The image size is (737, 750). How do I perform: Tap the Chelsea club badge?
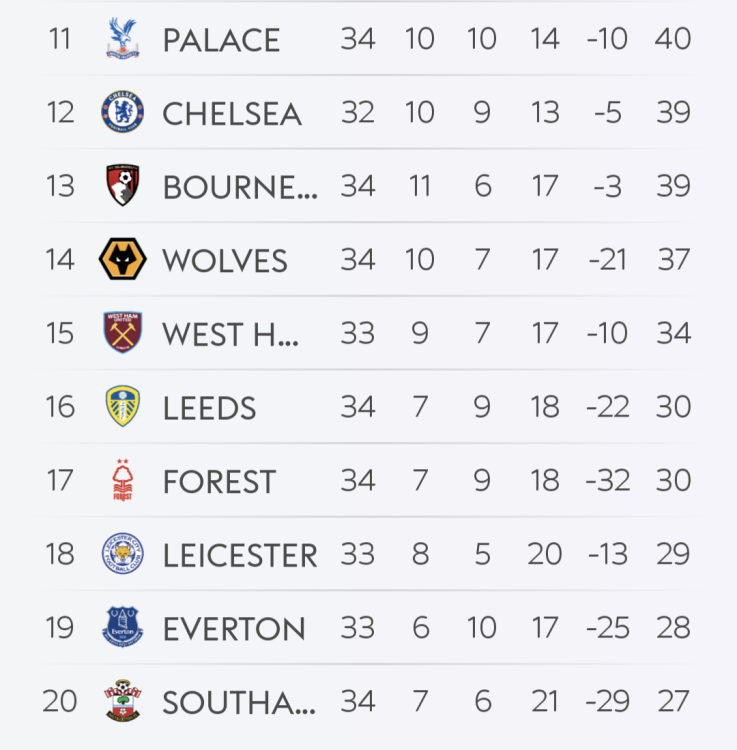coord(122,112)
